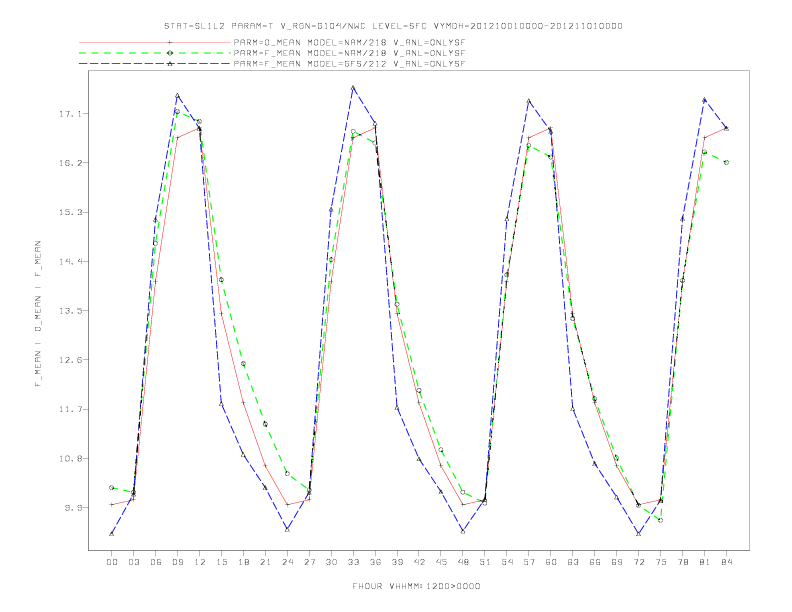The width and height of the screenshot is (792, 612).
Task: Click the y-axis tick label 11.7
Action: (x=70, y=410)
